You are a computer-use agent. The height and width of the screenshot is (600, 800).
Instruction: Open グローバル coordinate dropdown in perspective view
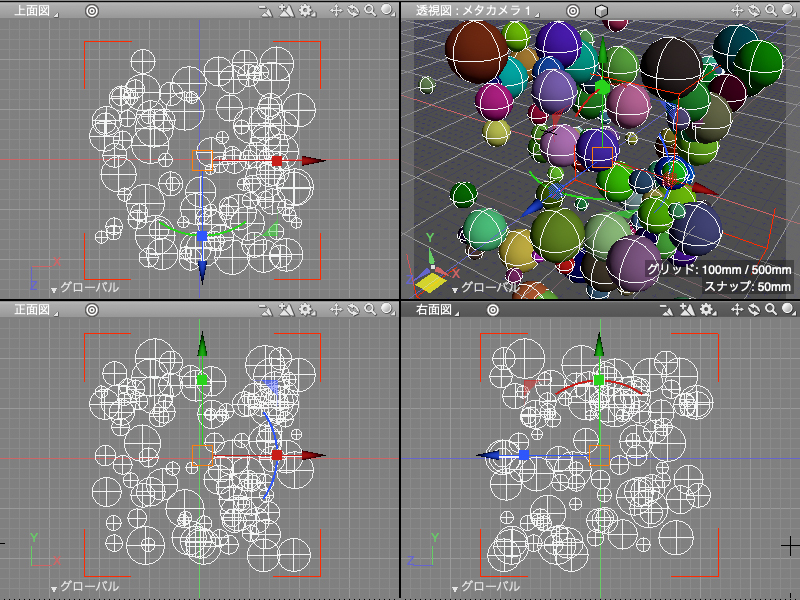(x=486, y=287)
